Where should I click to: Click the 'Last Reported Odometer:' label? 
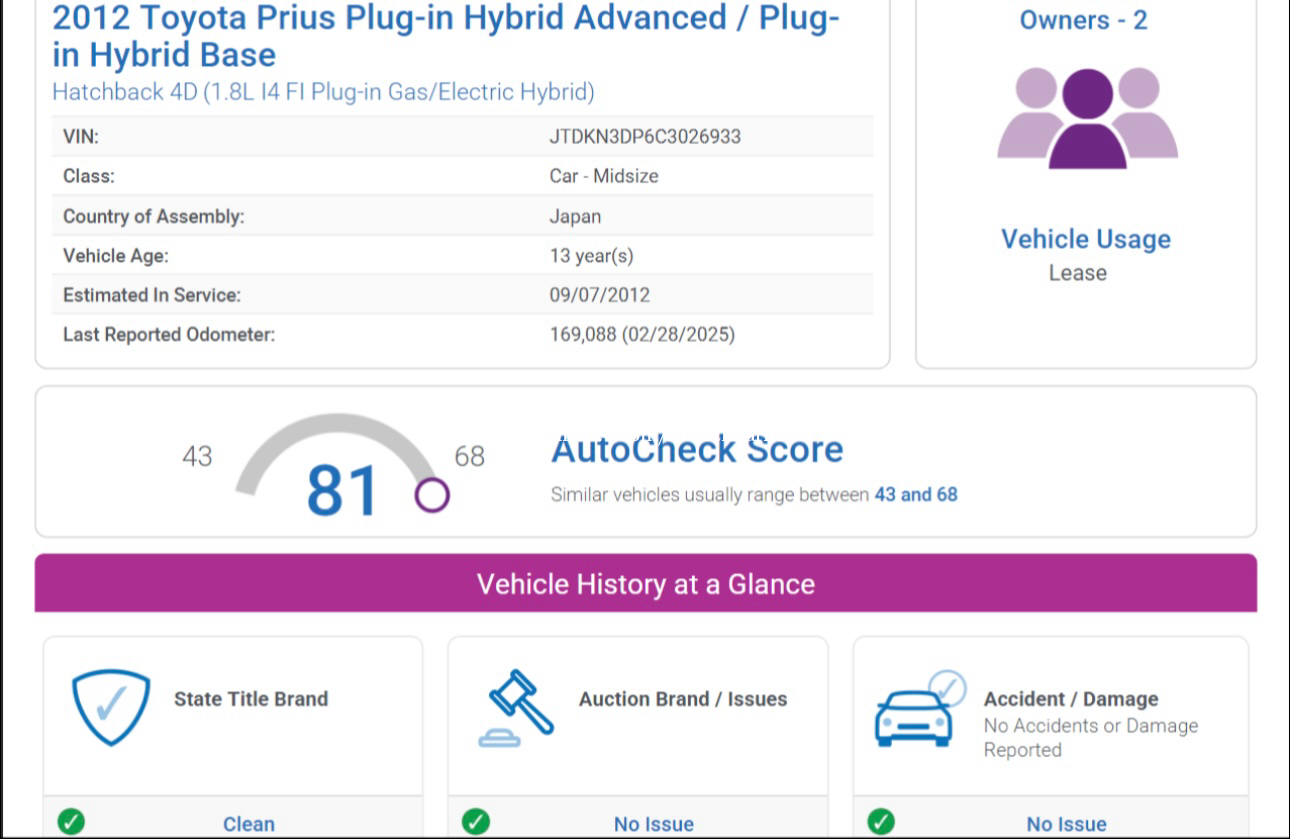click(x=169, y=334)
